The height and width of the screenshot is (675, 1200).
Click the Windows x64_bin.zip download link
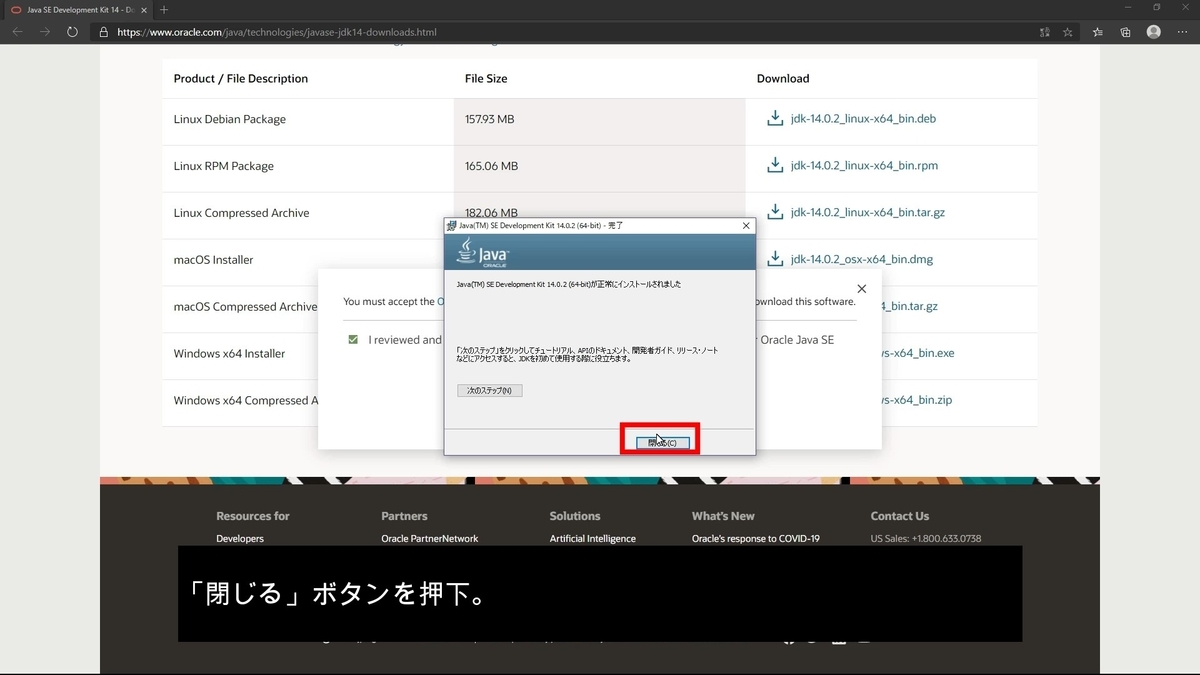(x=917, y=400)
